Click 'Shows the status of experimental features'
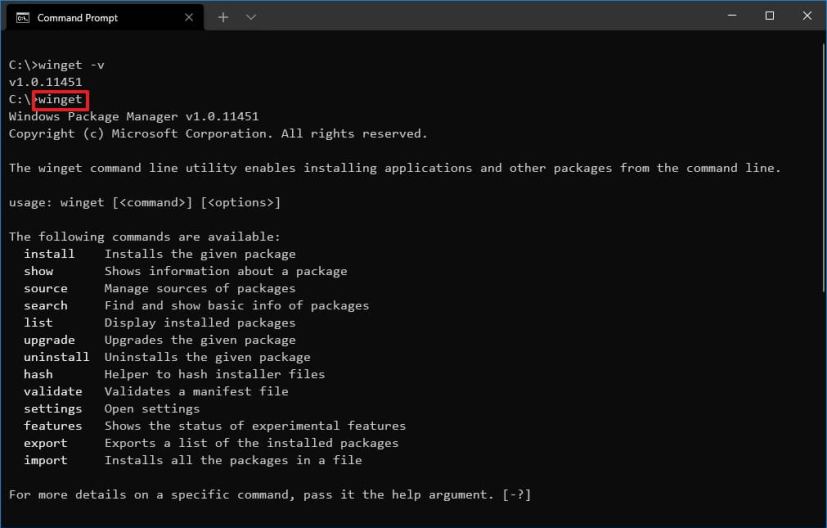Viewport: 827px width, 528px height. 255,426
